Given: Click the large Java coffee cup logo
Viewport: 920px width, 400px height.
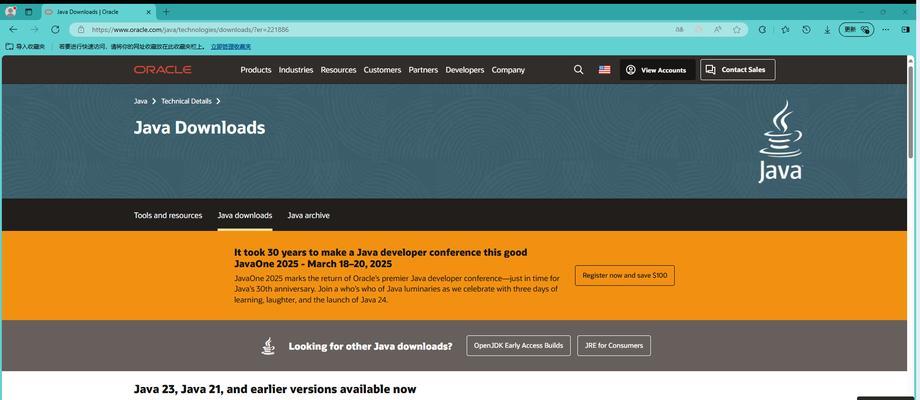Looking at the screenshot, I should coord(780,141).
